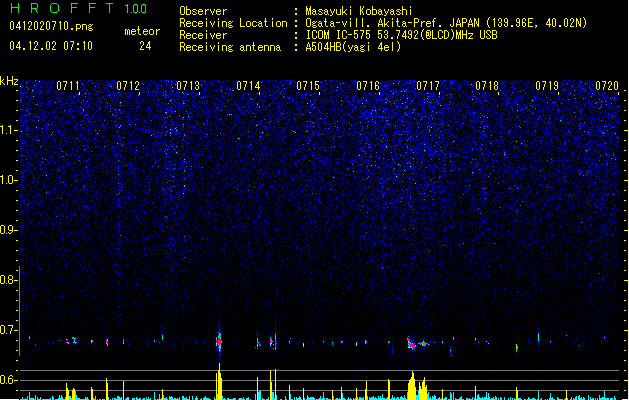
Task: Click the tallest yellow power spike after 0713
Action: [219, 381]
